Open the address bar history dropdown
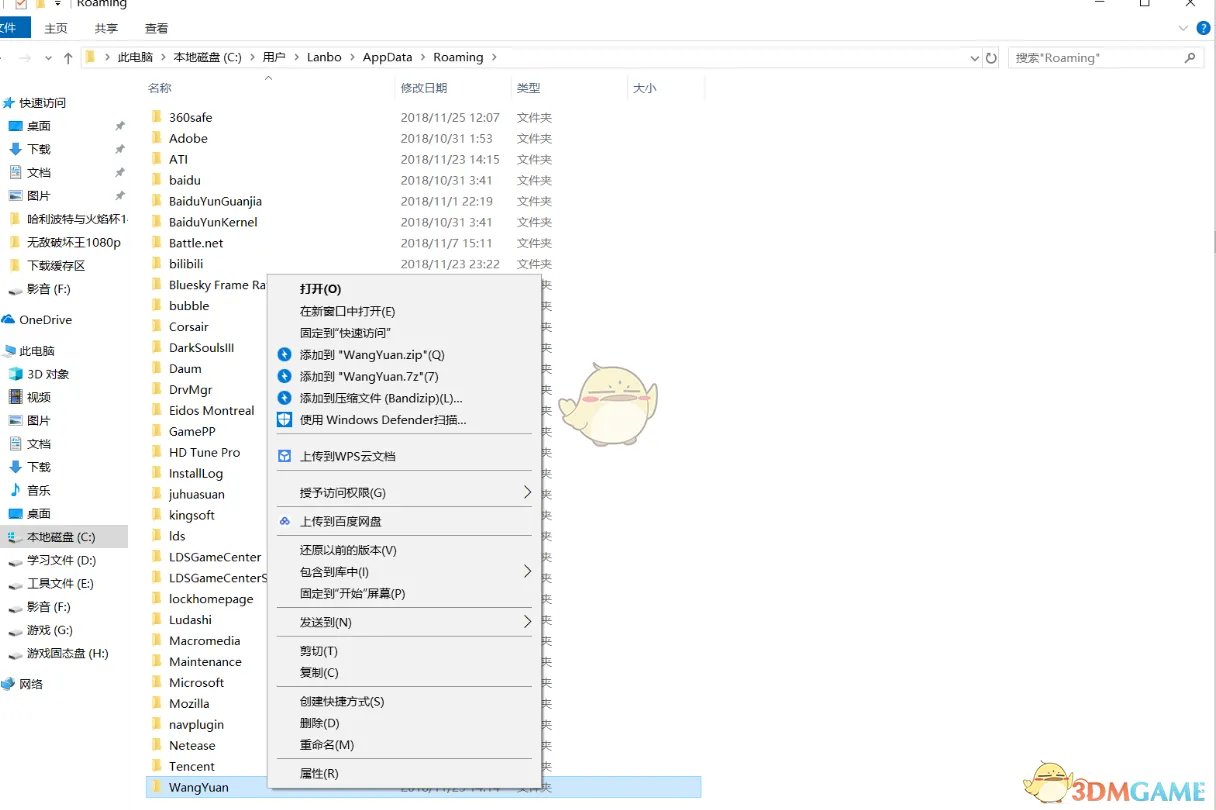 pyautogui.click(x=975, y=58)
